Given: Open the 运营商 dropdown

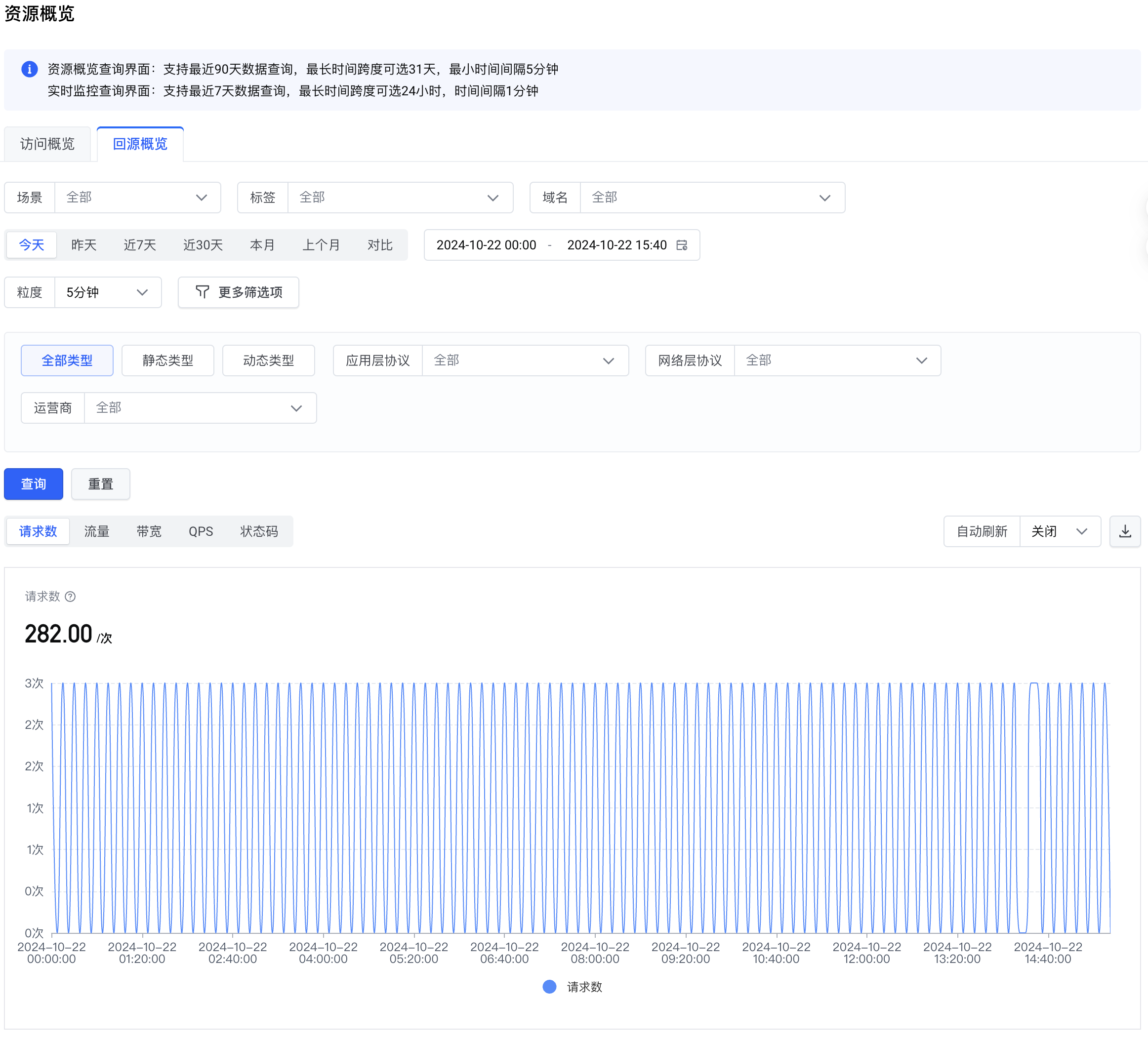Looking at the screenshot, I should [x=169, y=408].
